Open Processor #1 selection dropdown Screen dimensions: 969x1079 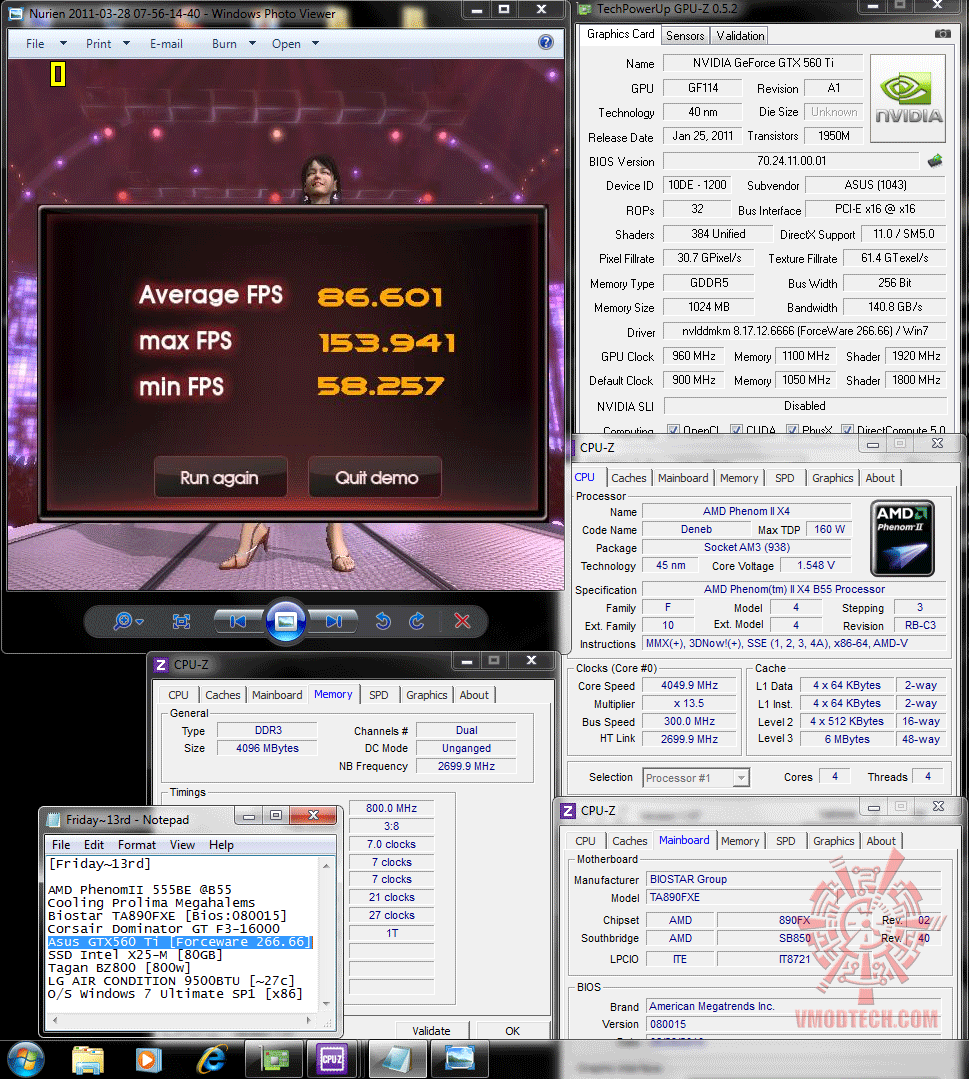click(x=696, y=778)
